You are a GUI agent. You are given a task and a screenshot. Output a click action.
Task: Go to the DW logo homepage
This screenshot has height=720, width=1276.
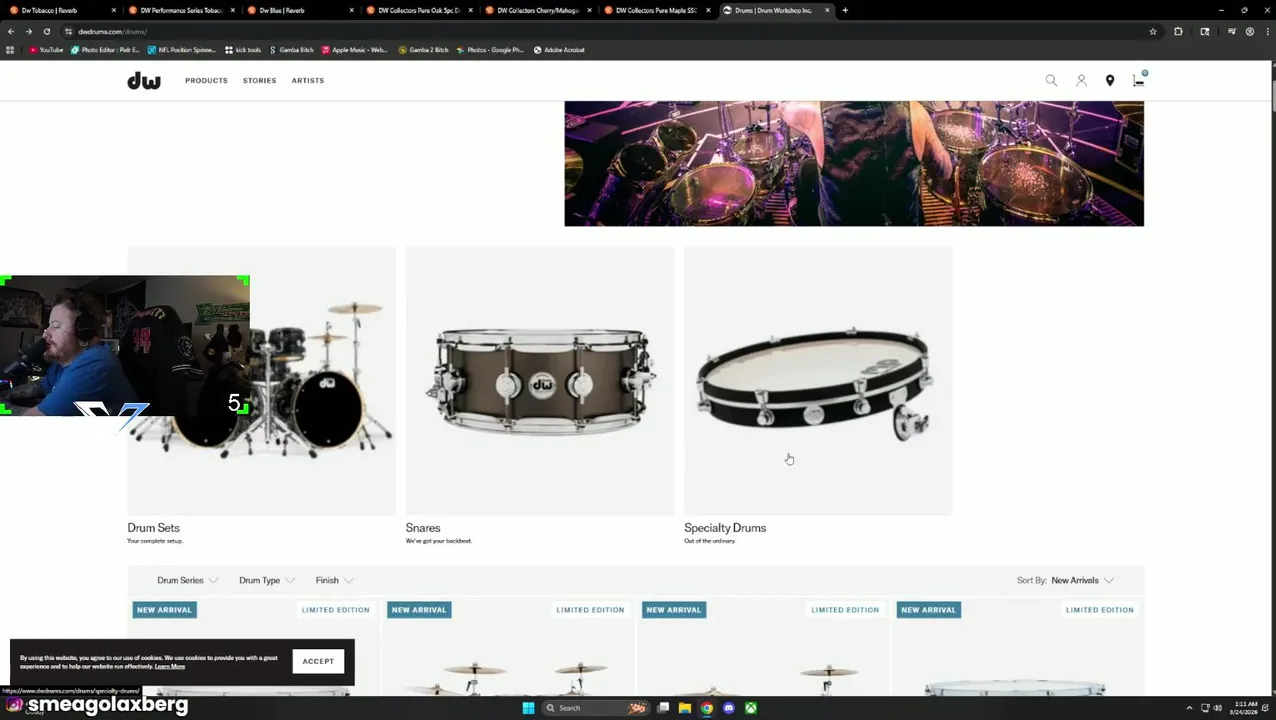144,80
